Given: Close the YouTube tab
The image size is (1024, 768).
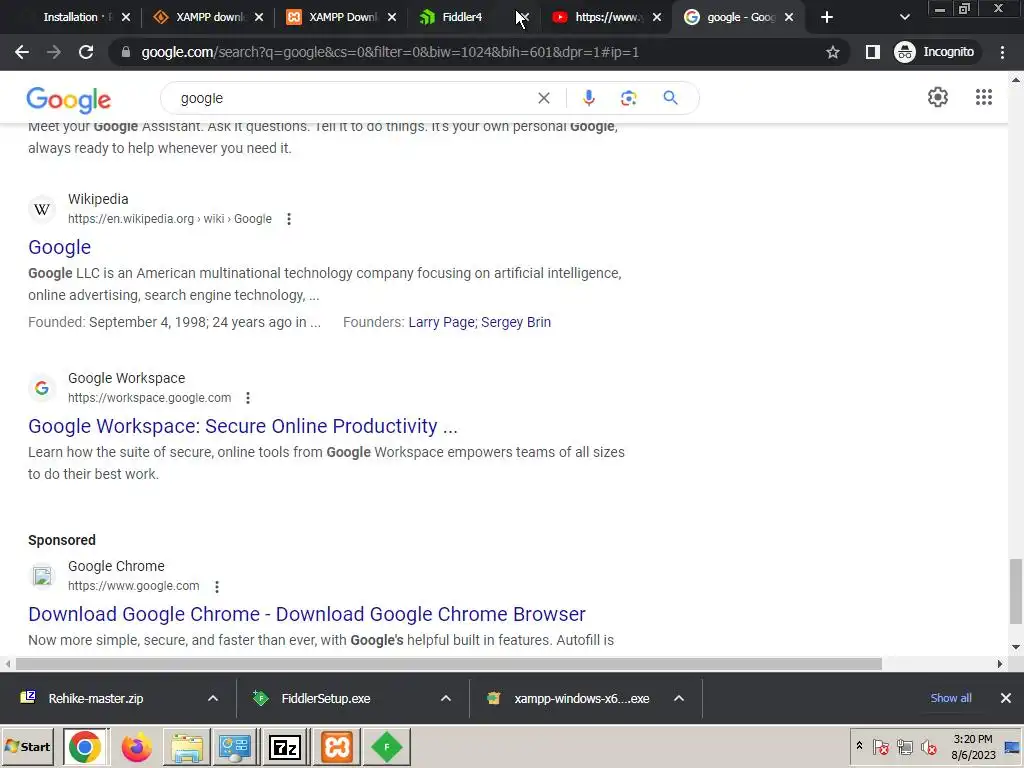Looking at the screenshot, I should [657, 17].
